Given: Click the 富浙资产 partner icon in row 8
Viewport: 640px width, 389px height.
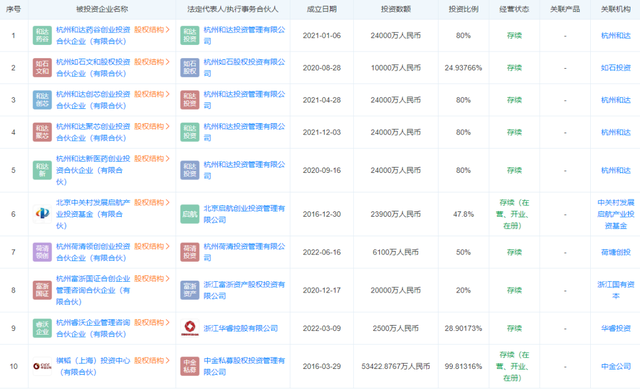Looking at the screenshot, I should (x=190, y=290).
